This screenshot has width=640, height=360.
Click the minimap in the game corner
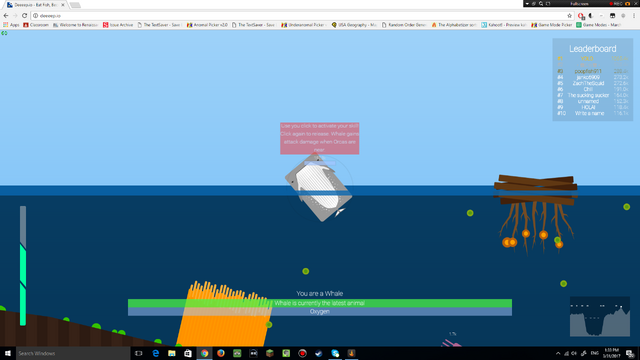click(600, 317)
